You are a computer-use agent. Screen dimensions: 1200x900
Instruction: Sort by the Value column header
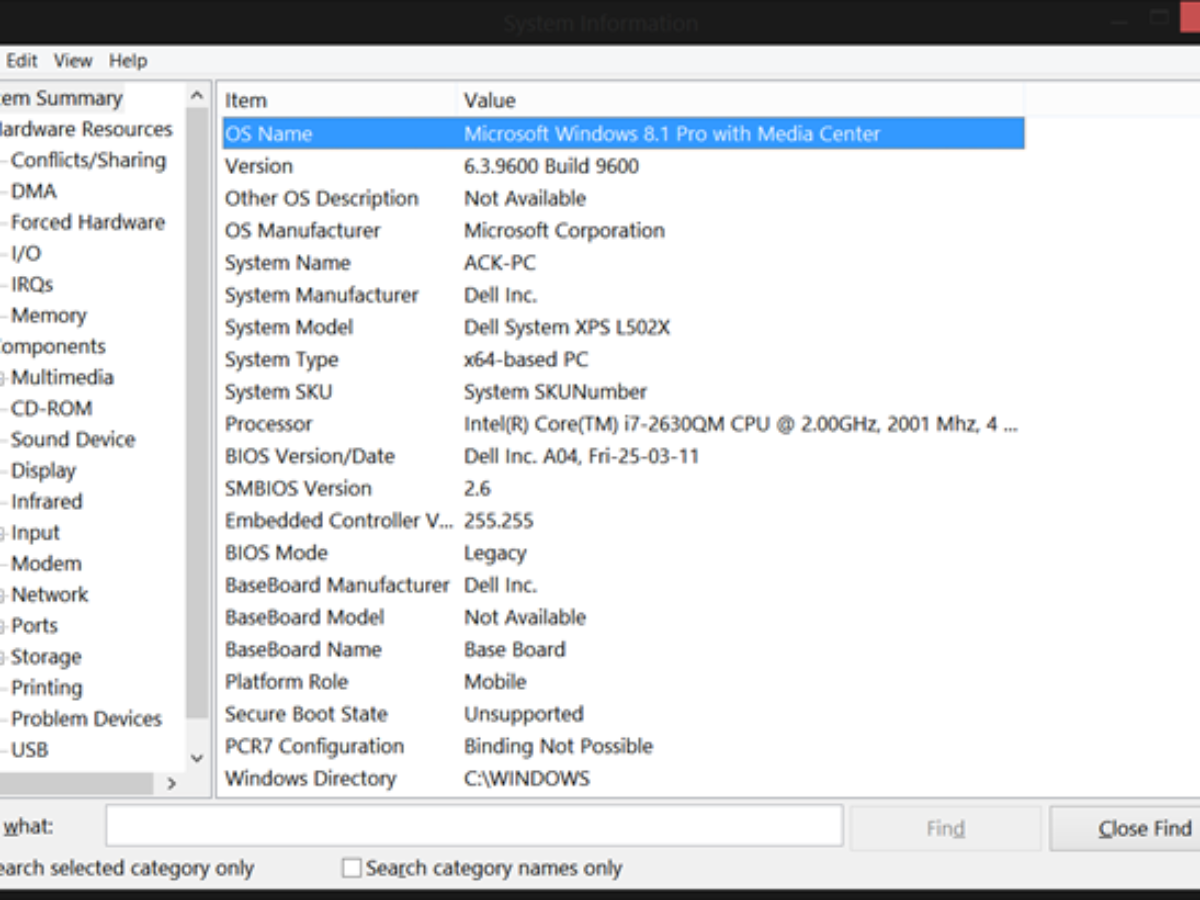740,100
